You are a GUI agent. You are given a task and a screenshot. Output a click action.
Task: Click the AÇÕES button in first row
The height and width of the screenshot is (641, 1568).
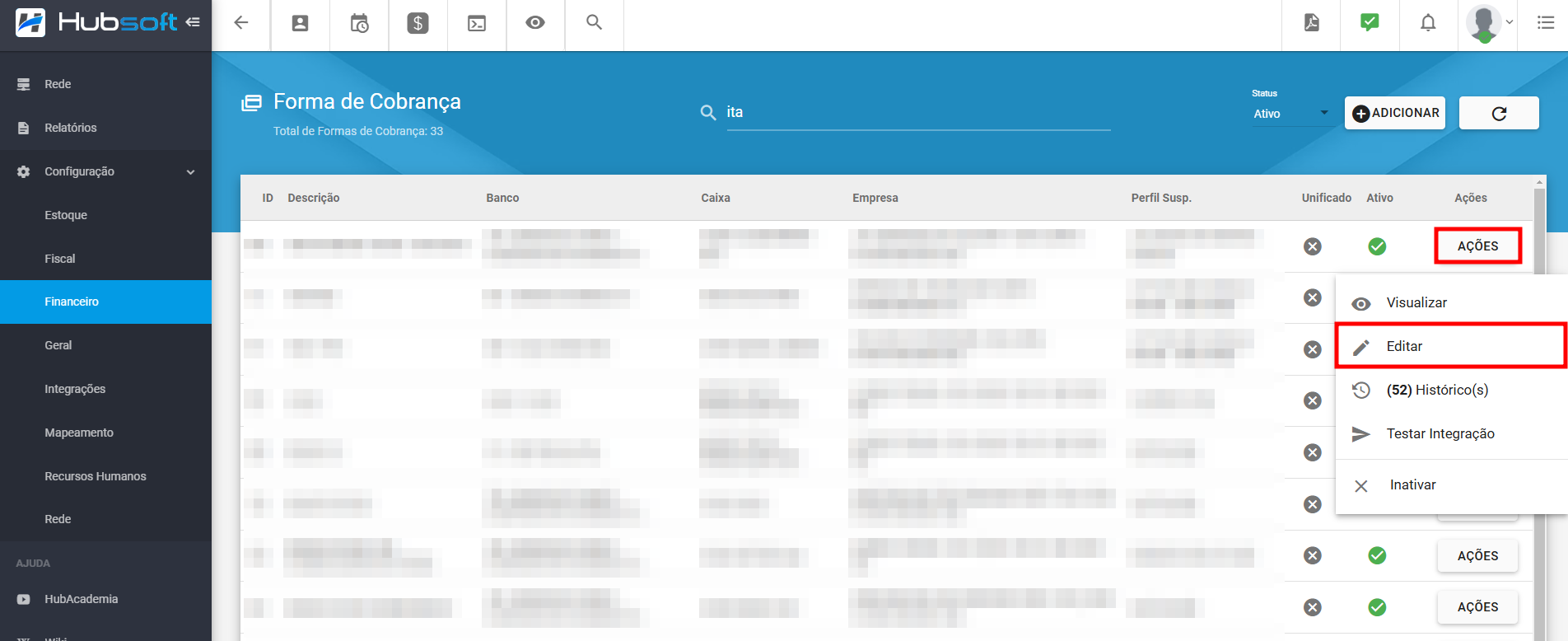pyautogui.click(x=1477, y=246)
